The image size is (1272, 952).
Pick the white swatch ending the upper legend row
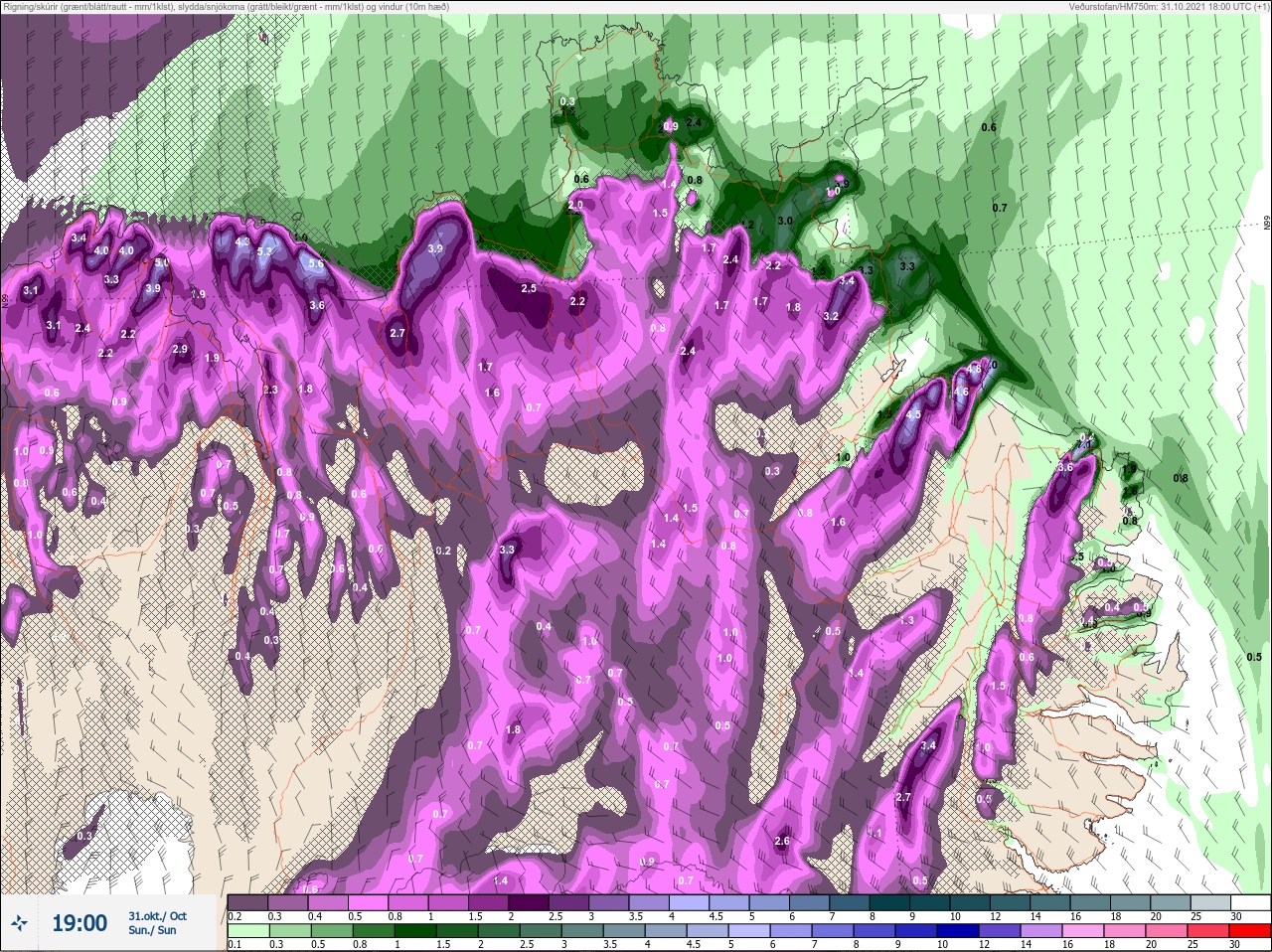click(x=1251, y=902)
